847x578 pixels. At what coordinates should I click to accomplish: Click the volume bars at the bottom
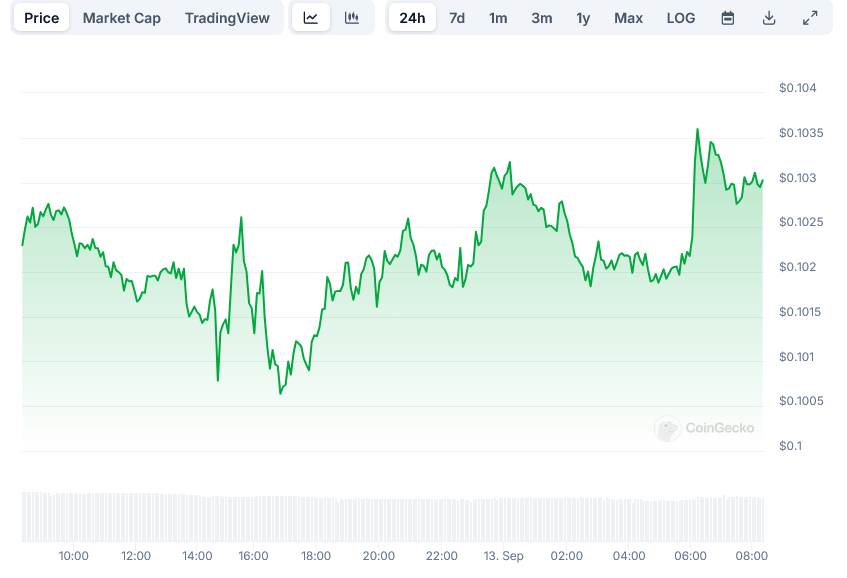[392, 516]
